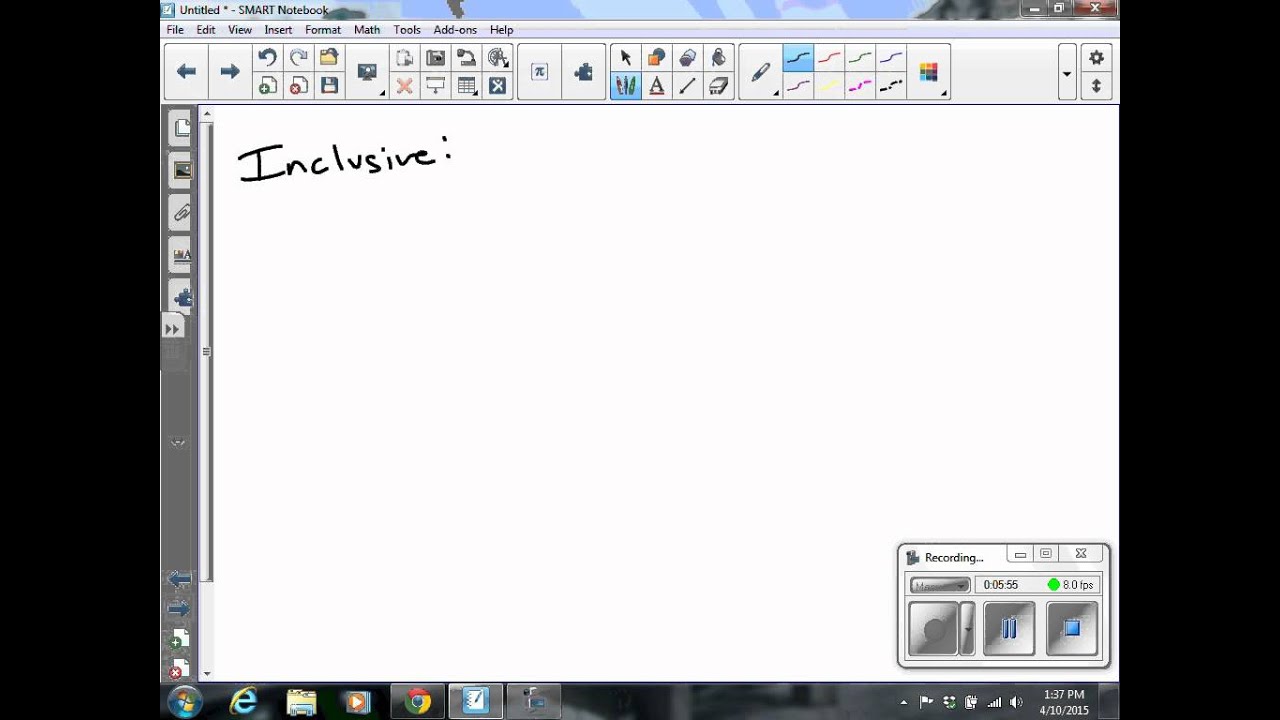1280x720 pixels.
Task: Stop the recording
Action: click(1072, 628)
